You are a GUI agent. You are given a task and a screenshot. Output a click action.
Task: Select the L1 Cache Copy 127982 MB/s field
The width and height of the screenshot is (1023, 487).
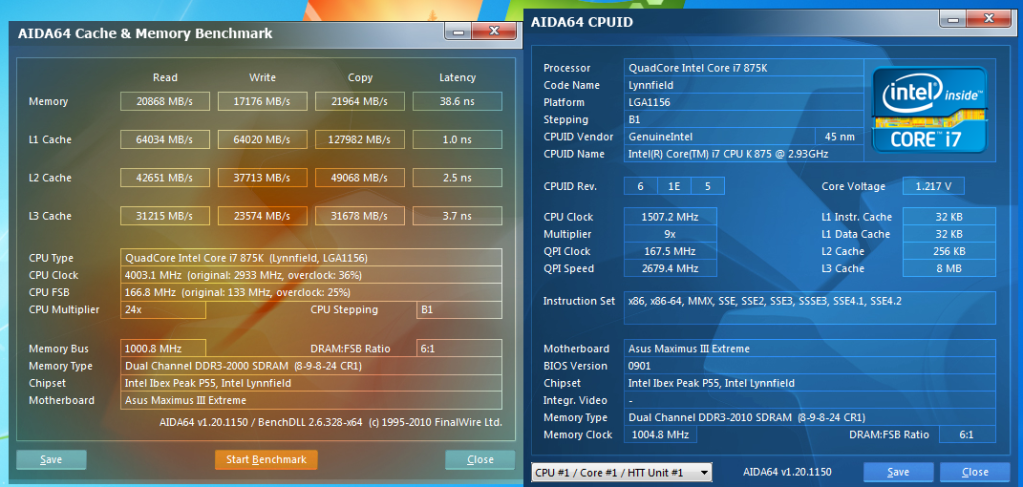click(x=359, y=140)
